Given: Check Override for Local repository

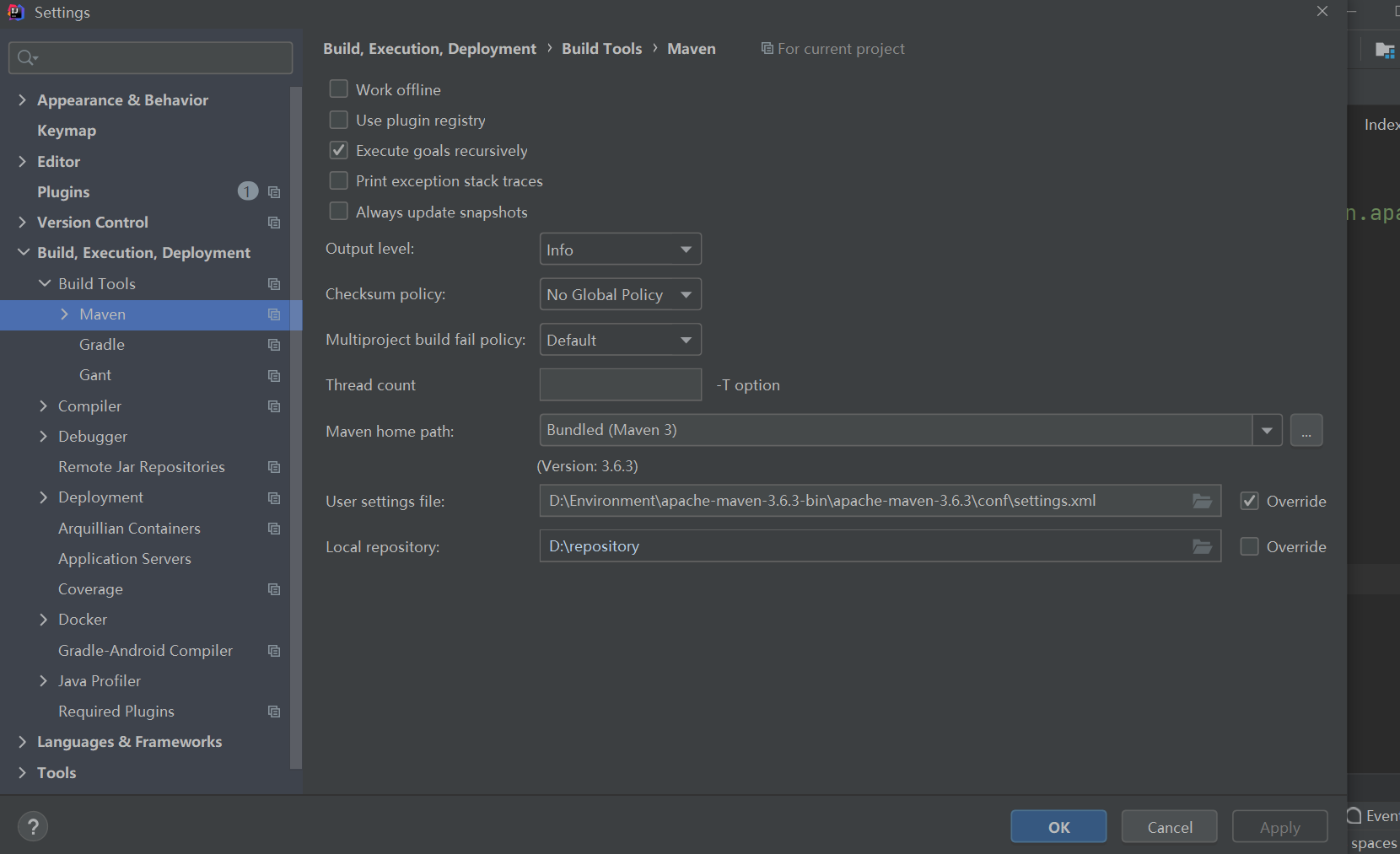Looking at the screenshot, I should point(1249,546).
